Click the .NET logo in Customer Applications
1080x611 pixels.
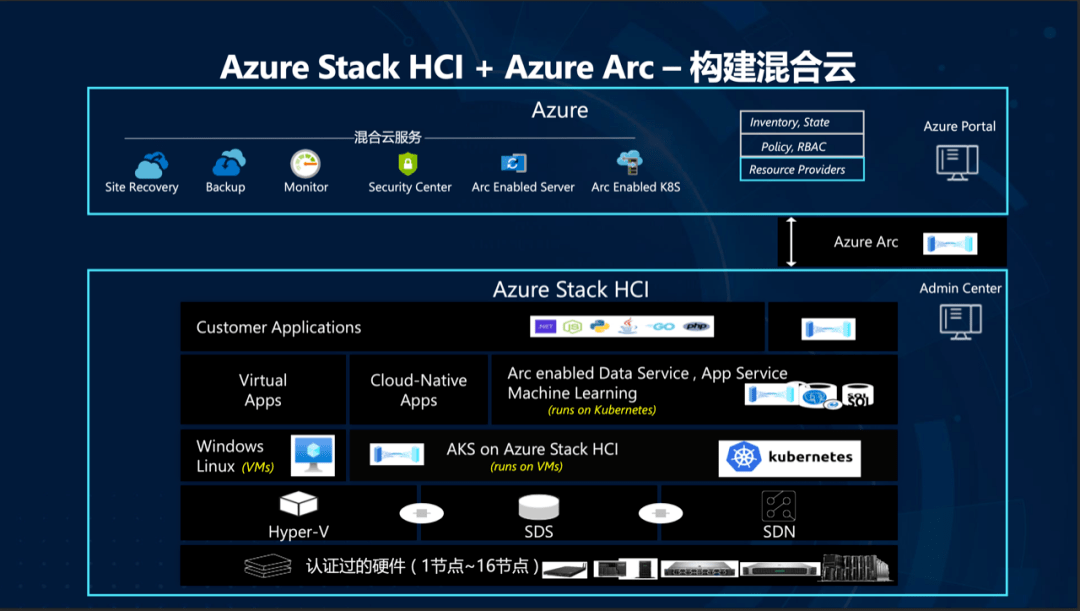pos(546,327)
